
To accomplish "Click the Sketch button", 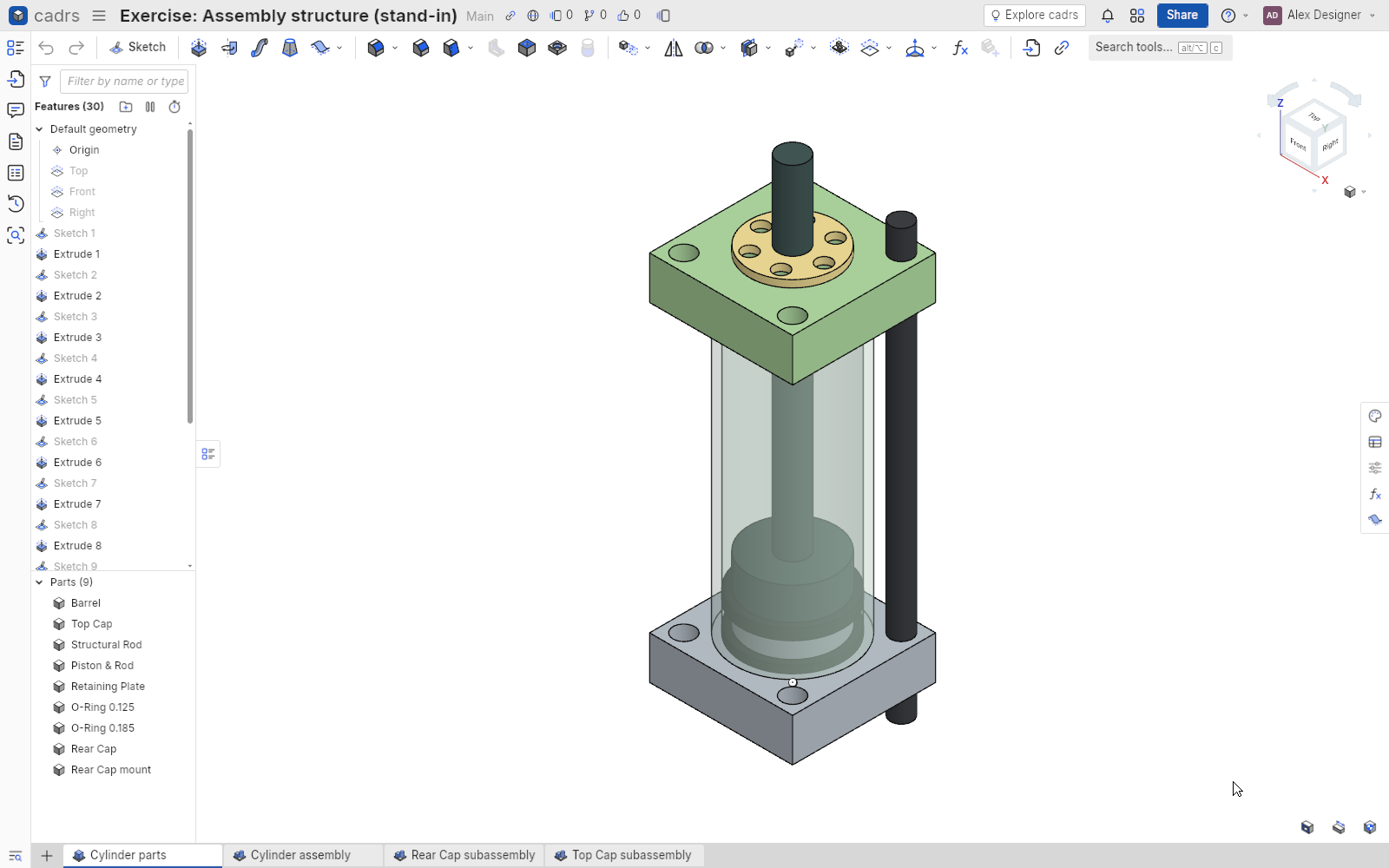I will point(138,48).
